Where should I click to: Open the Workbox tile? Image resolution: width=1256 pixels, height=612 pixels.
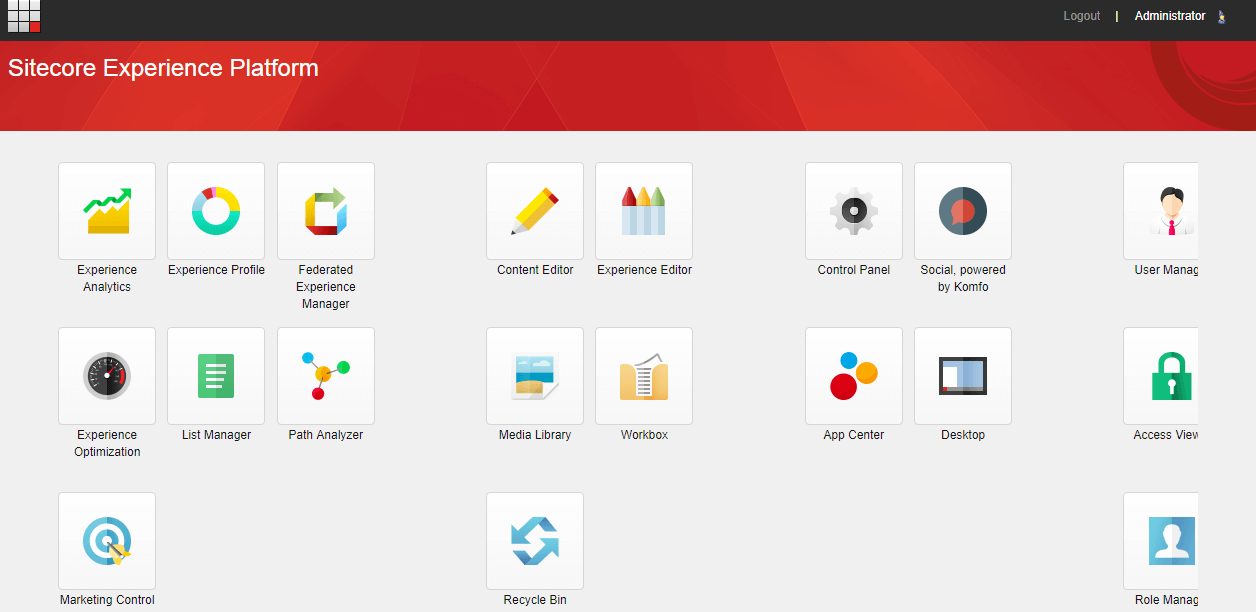[x=644, y=376]
